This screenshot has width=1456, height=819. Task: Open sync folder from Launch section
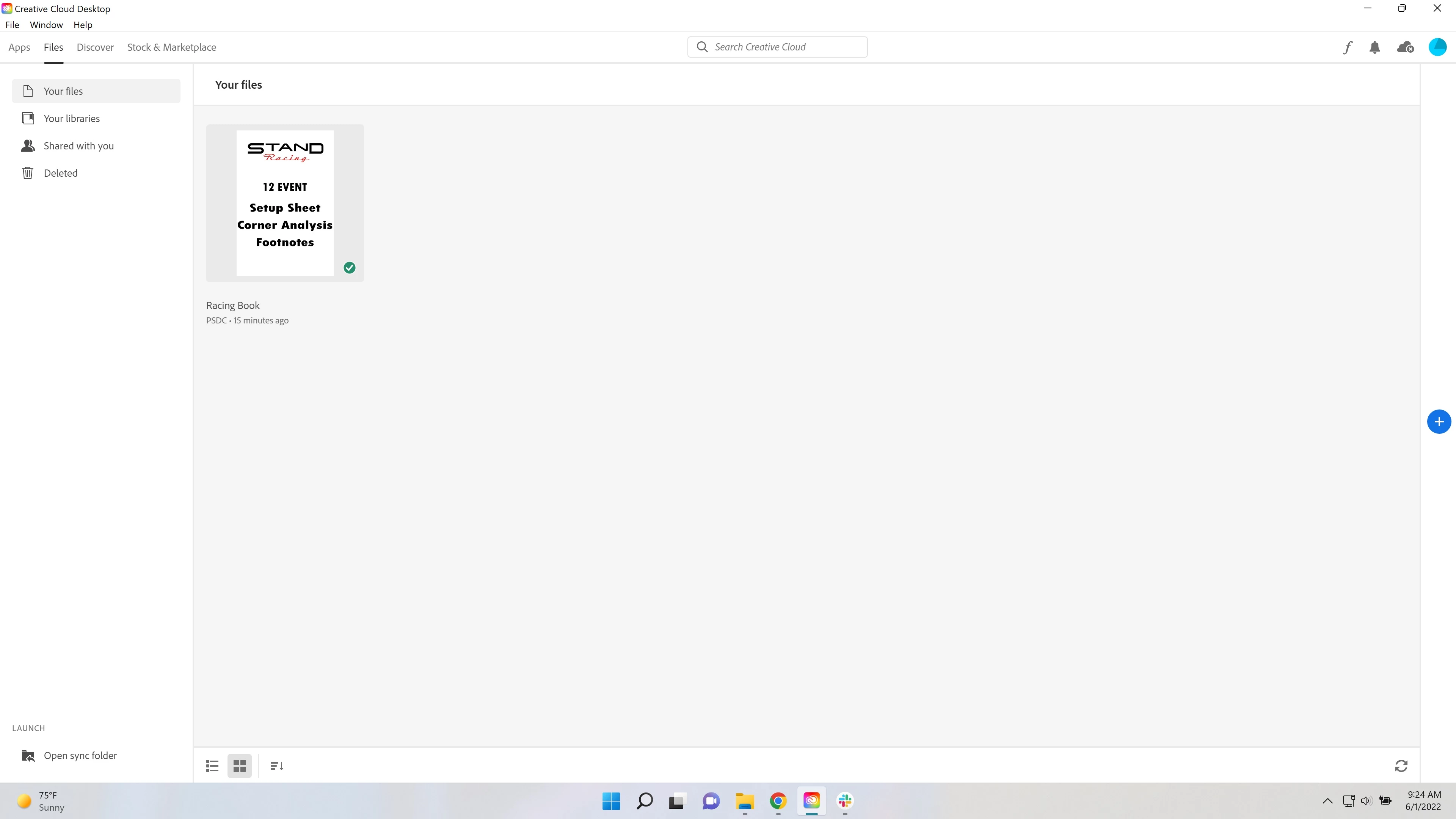click(80, 756)
